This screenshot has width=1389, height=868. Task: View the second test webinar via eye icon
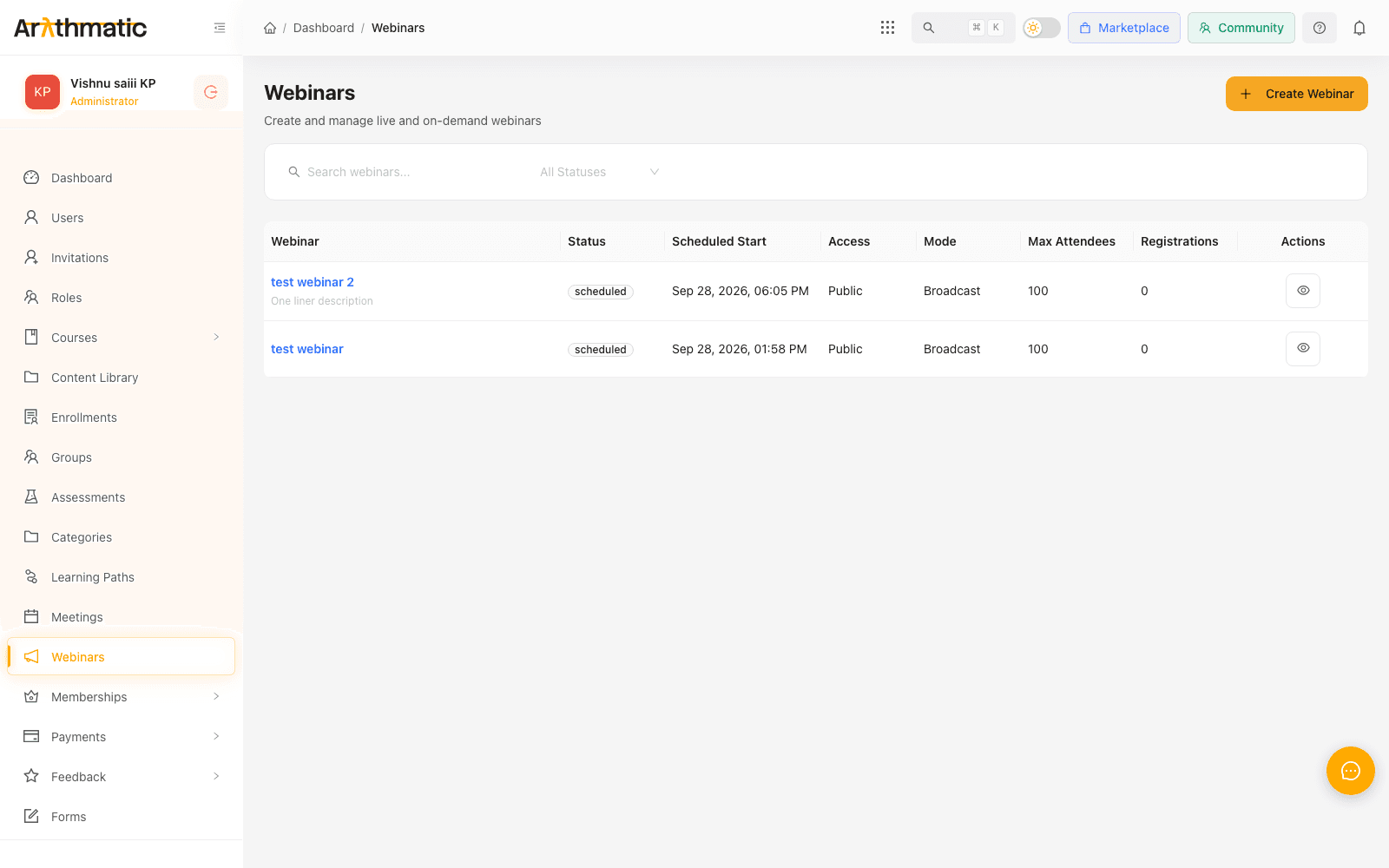pyautogui.click(x=1303, y=349)
